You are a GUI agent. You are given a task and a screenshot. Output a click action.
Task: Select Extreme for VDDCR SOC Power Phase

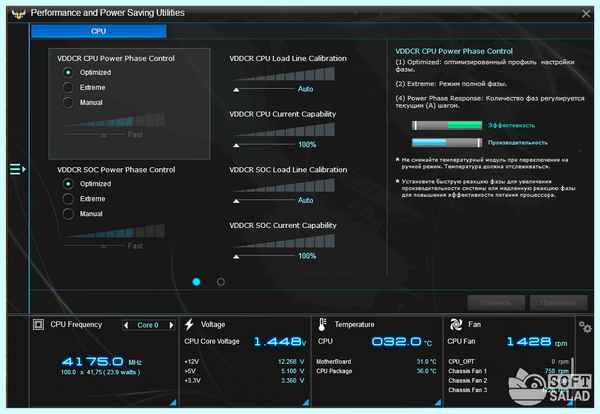68,199
